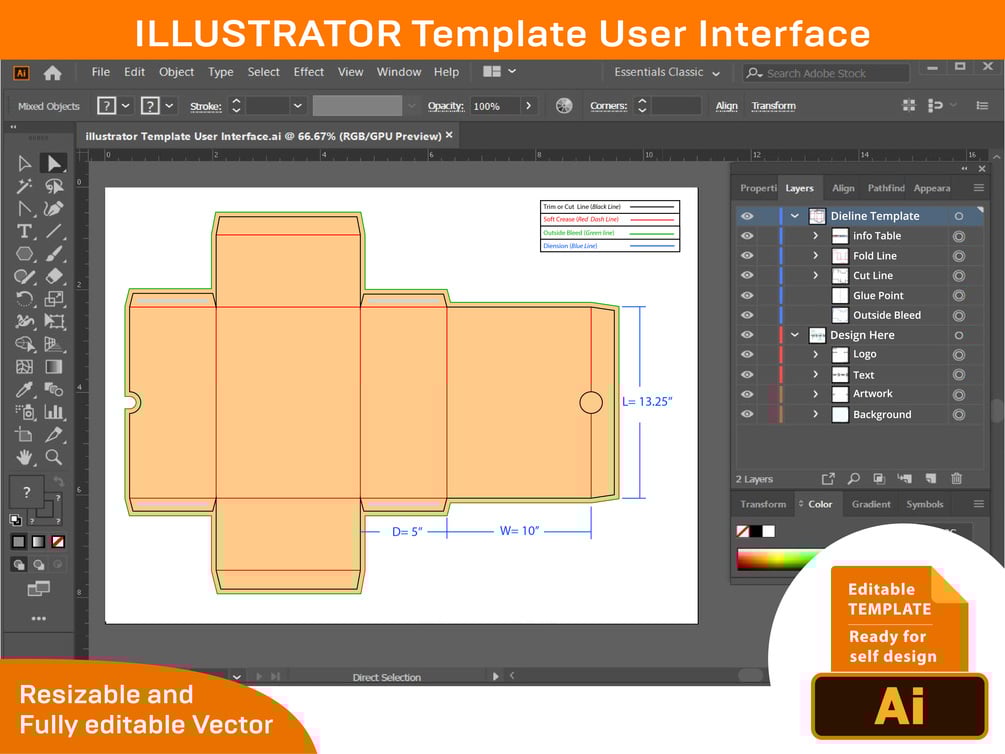Image resolution: width=1005 pixels, height=754 pixels.
Task: Switch to the Pathfinder panel tab
Action: [886, 188]
